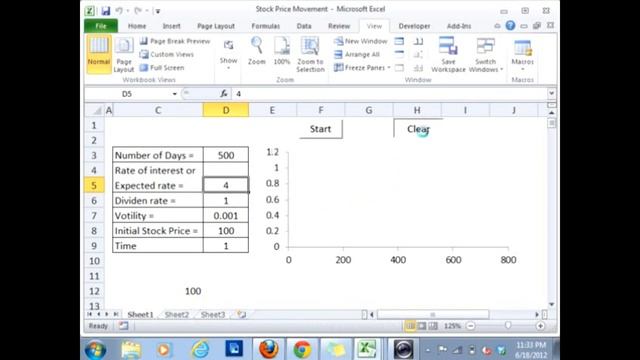Click the View Side by Side icon
Image resolution: width=640 pixels, height=360 pixels.
(418, 41)
